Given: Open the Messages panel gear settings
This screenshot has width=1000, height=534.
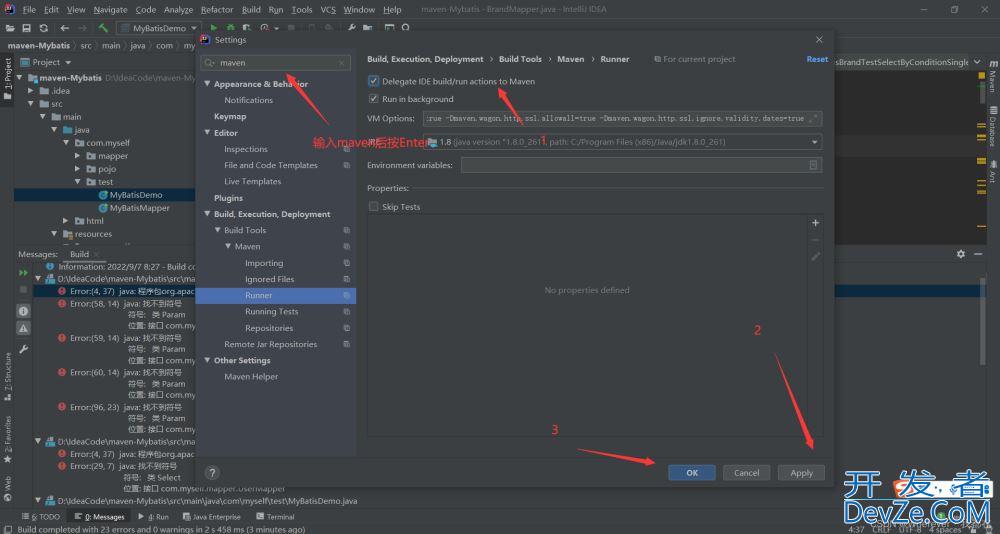Looking at the screenshot, I should pyautogui.click(x=960, y=254).
